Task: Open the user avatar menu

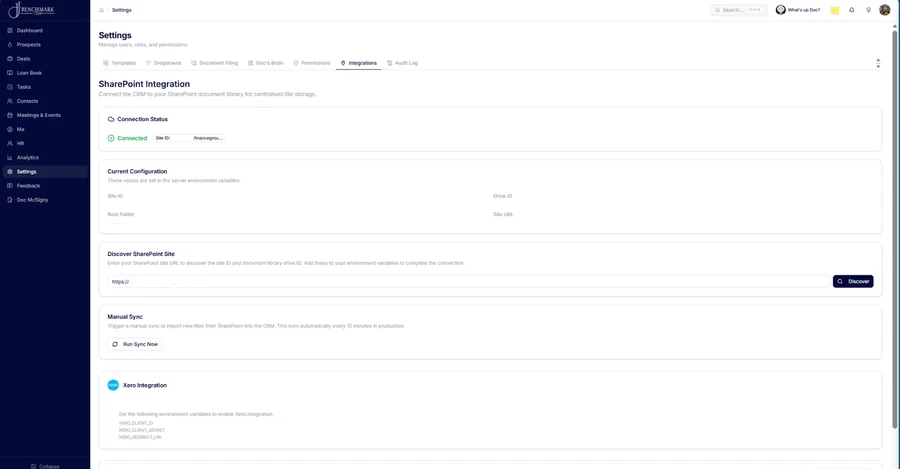Action: coord(885,10)
